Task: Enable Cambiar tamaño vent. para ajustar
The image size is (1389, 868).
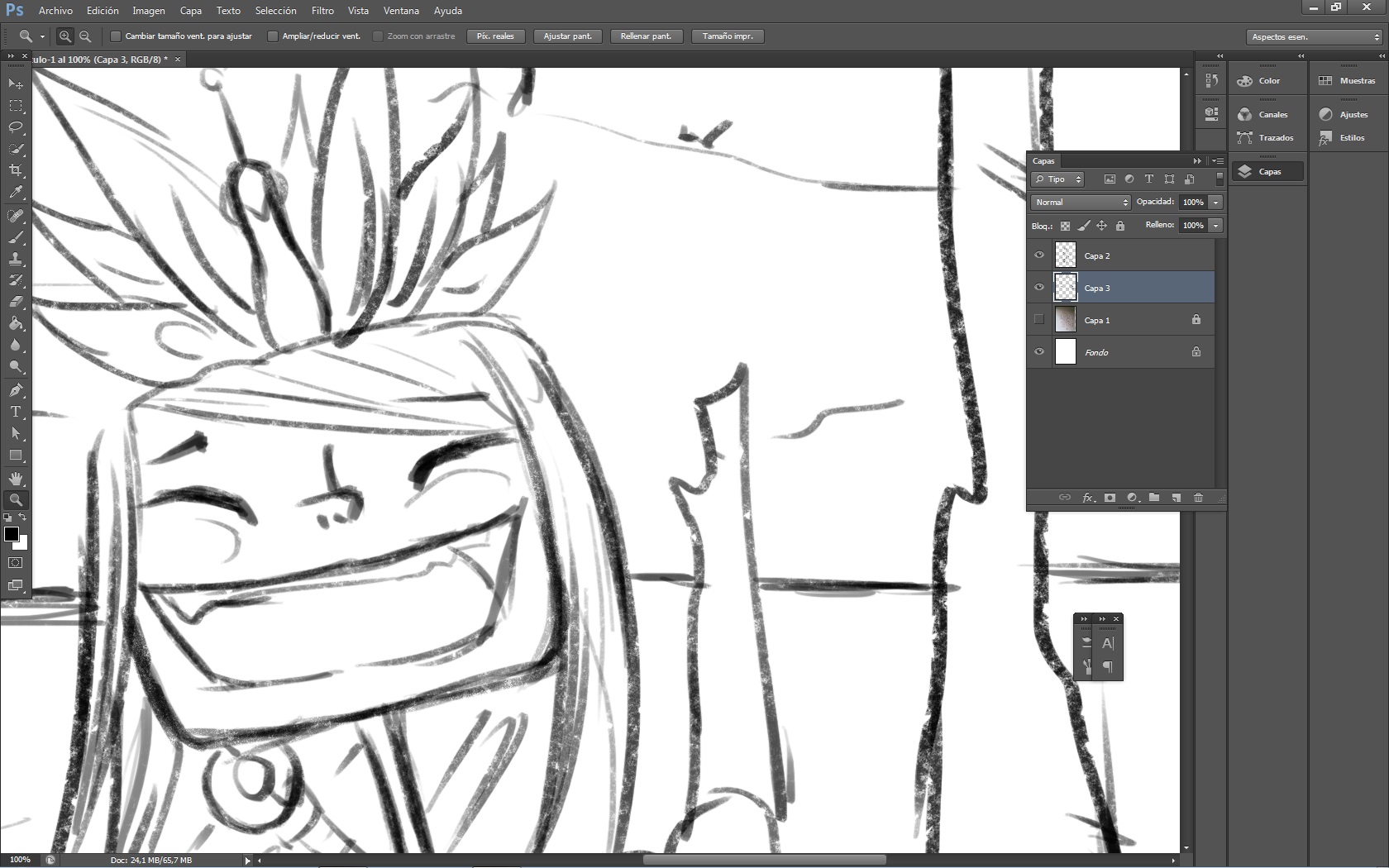Action: pyautogui.click(x=116, y=36)
